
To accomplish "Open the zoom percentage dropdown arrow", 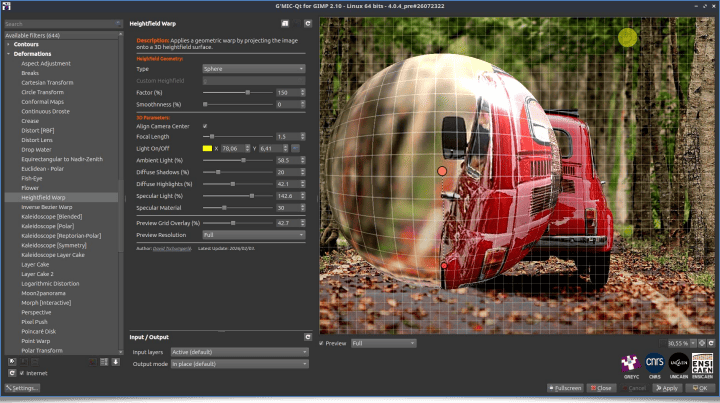I will coord(693,343).
